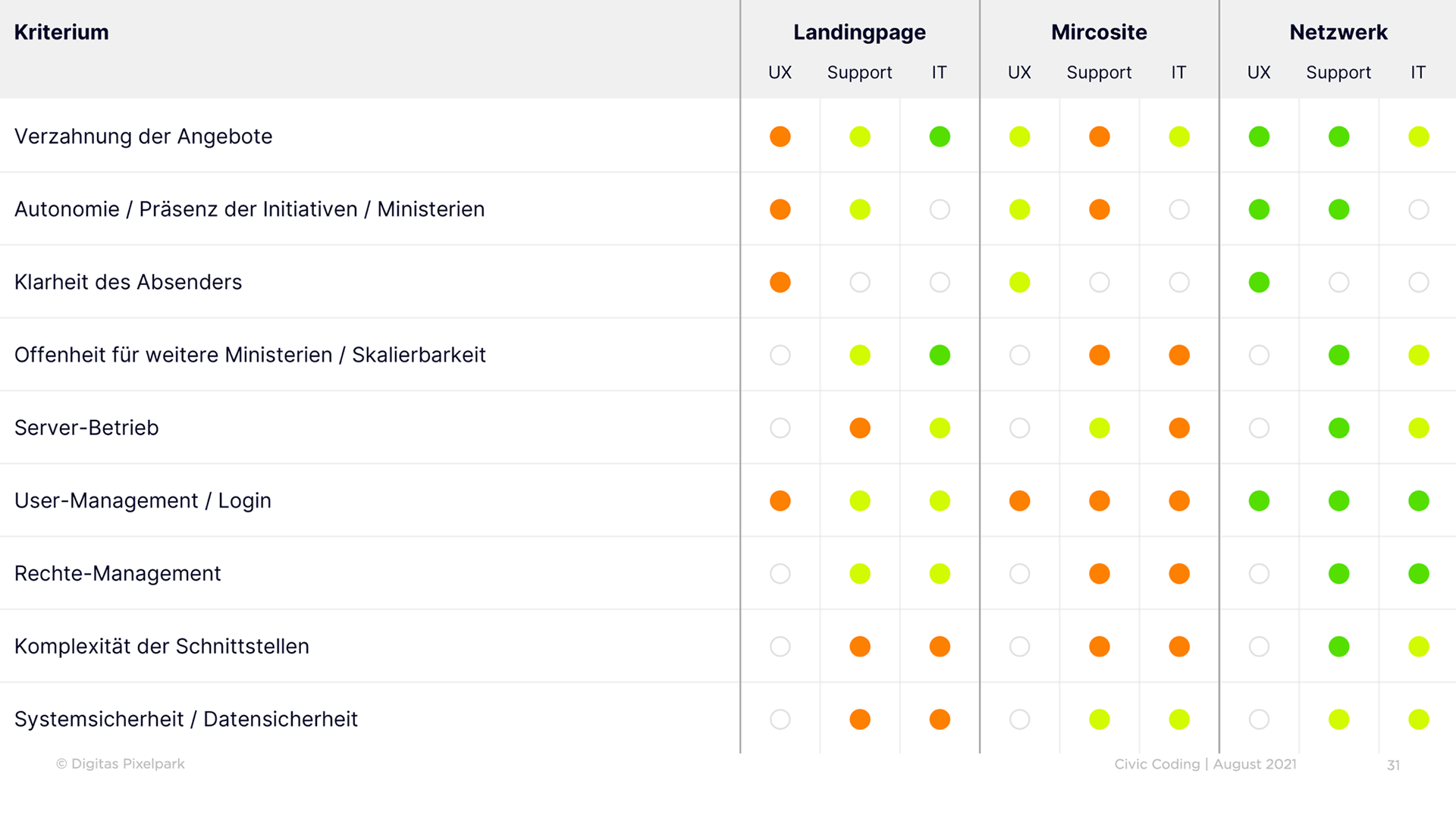
Task: Click the Civic Coding August 2021 footer text
Action: pyautogui.click(x=1205, y=763)
